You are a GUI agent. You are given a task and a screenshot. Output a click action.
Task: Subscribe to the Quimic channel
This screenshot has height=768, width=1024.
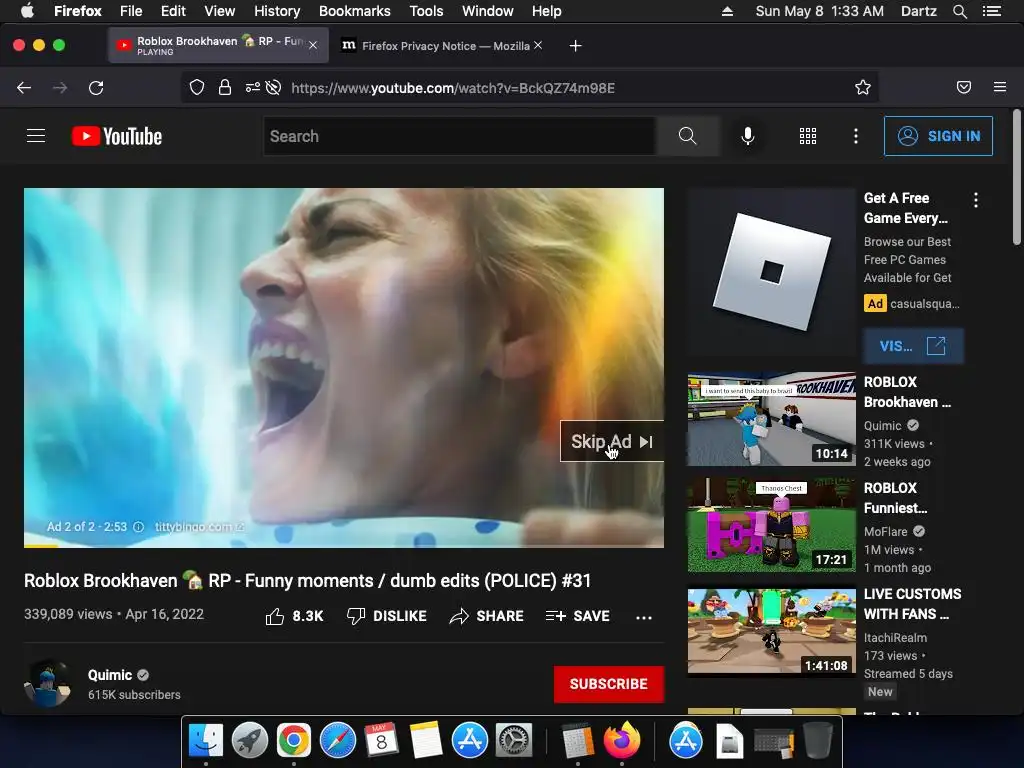coord(609,684)
